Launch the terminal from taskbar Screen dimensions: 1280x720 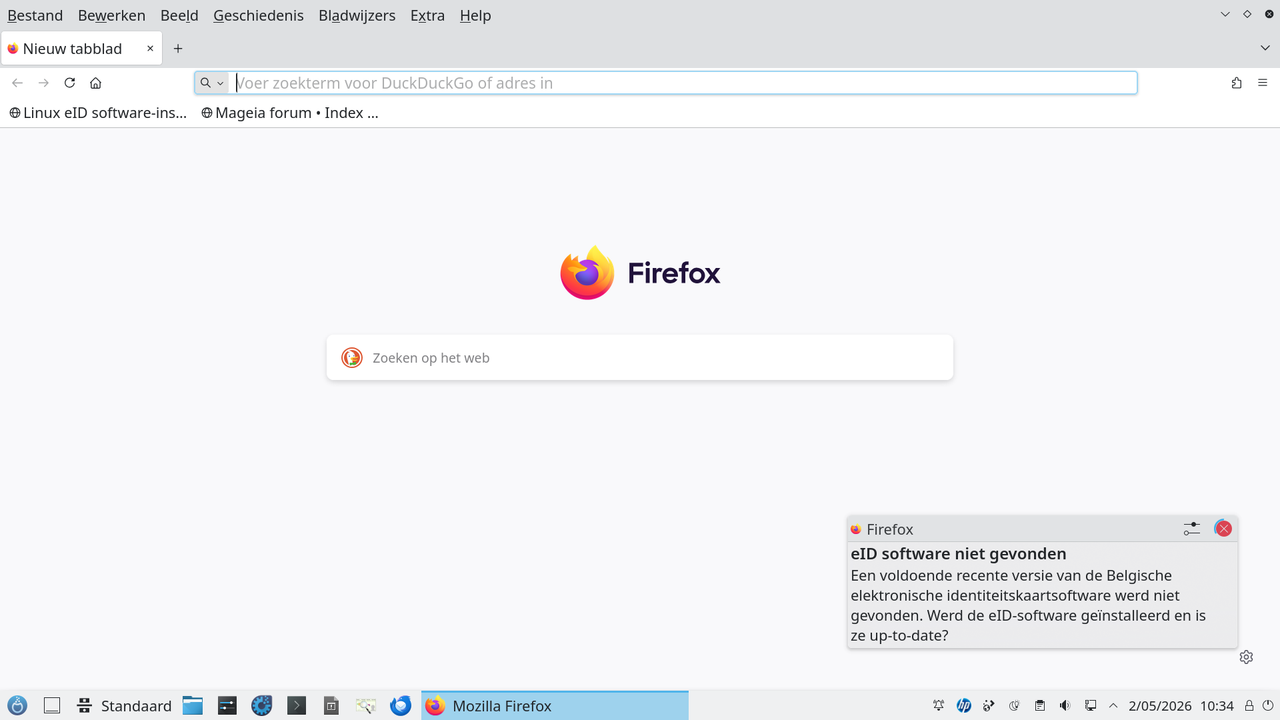pyautogui.click(x=296, y=706)
